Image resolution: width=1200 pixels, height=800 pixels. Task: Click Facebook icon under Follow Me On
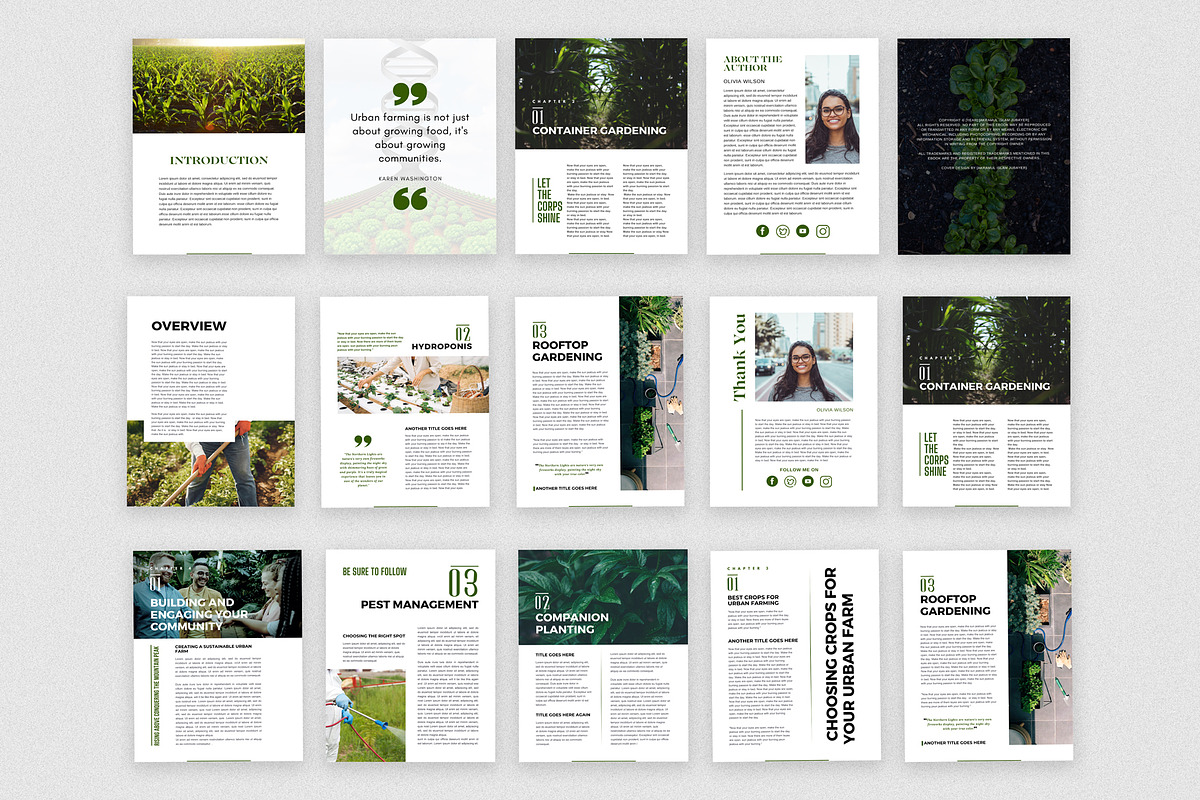(x=772, y=481)
